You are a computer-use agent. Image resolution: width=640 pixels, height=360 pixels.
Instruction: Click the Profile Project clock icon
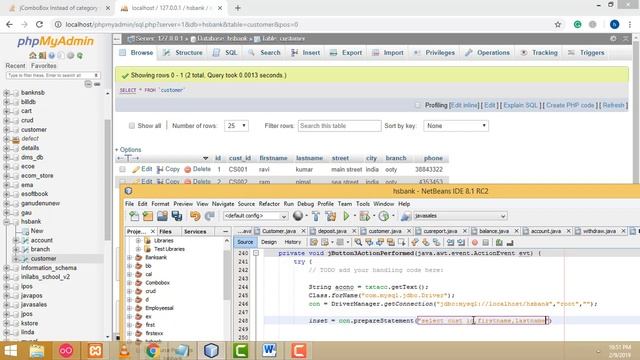click(x=384, y=216)
